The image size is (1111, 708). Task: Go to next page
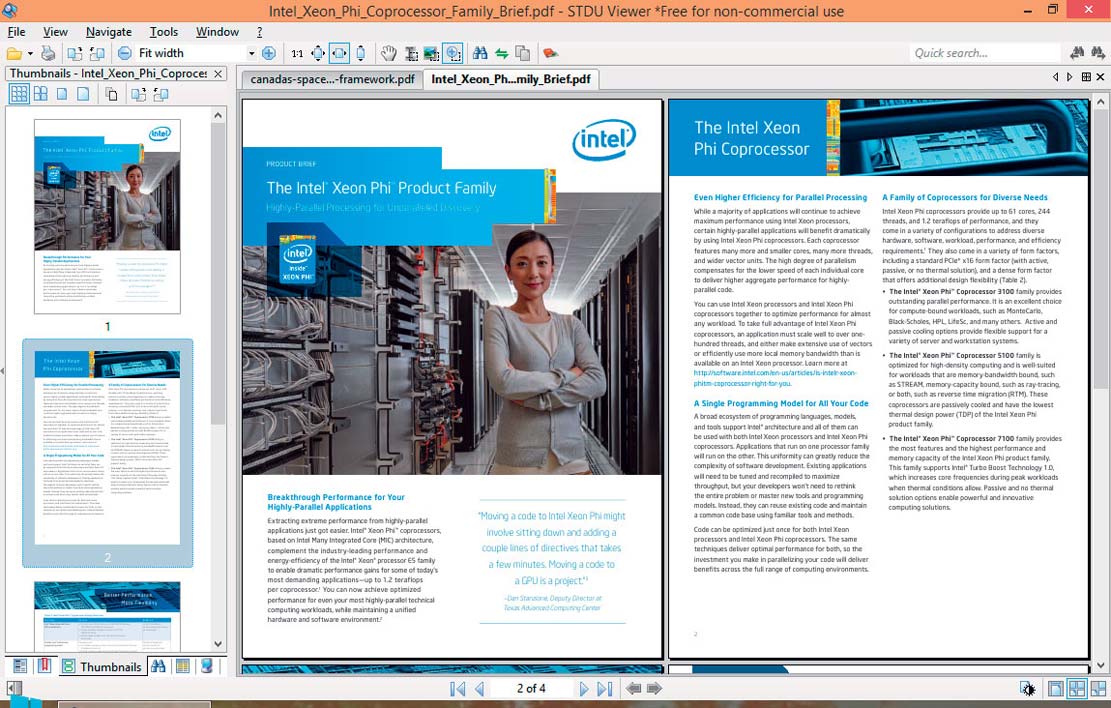coord(583,688)
